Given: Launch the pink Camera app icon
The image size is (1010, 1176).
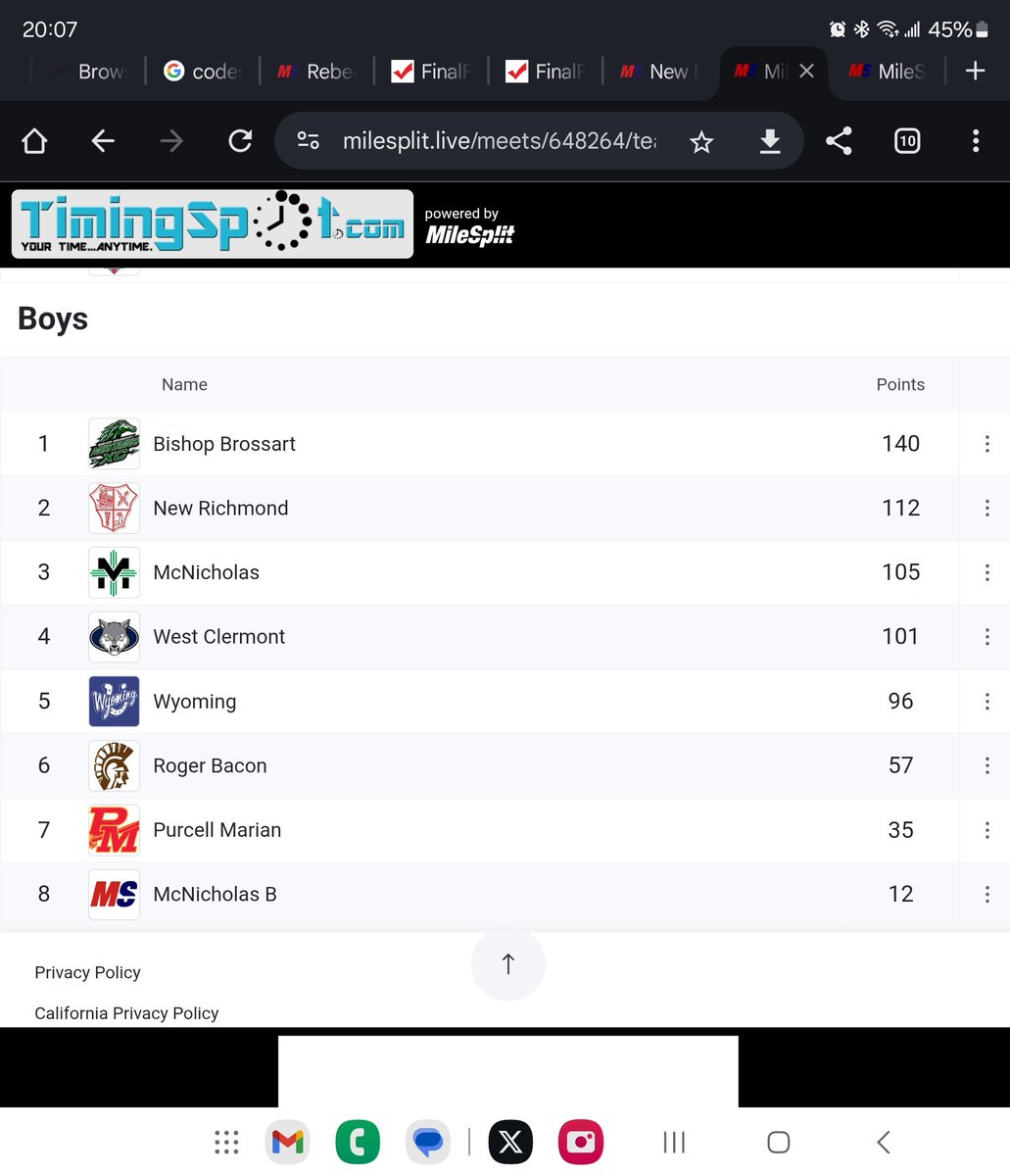Looking at the screenshot, I should [x=581, y=1142].
